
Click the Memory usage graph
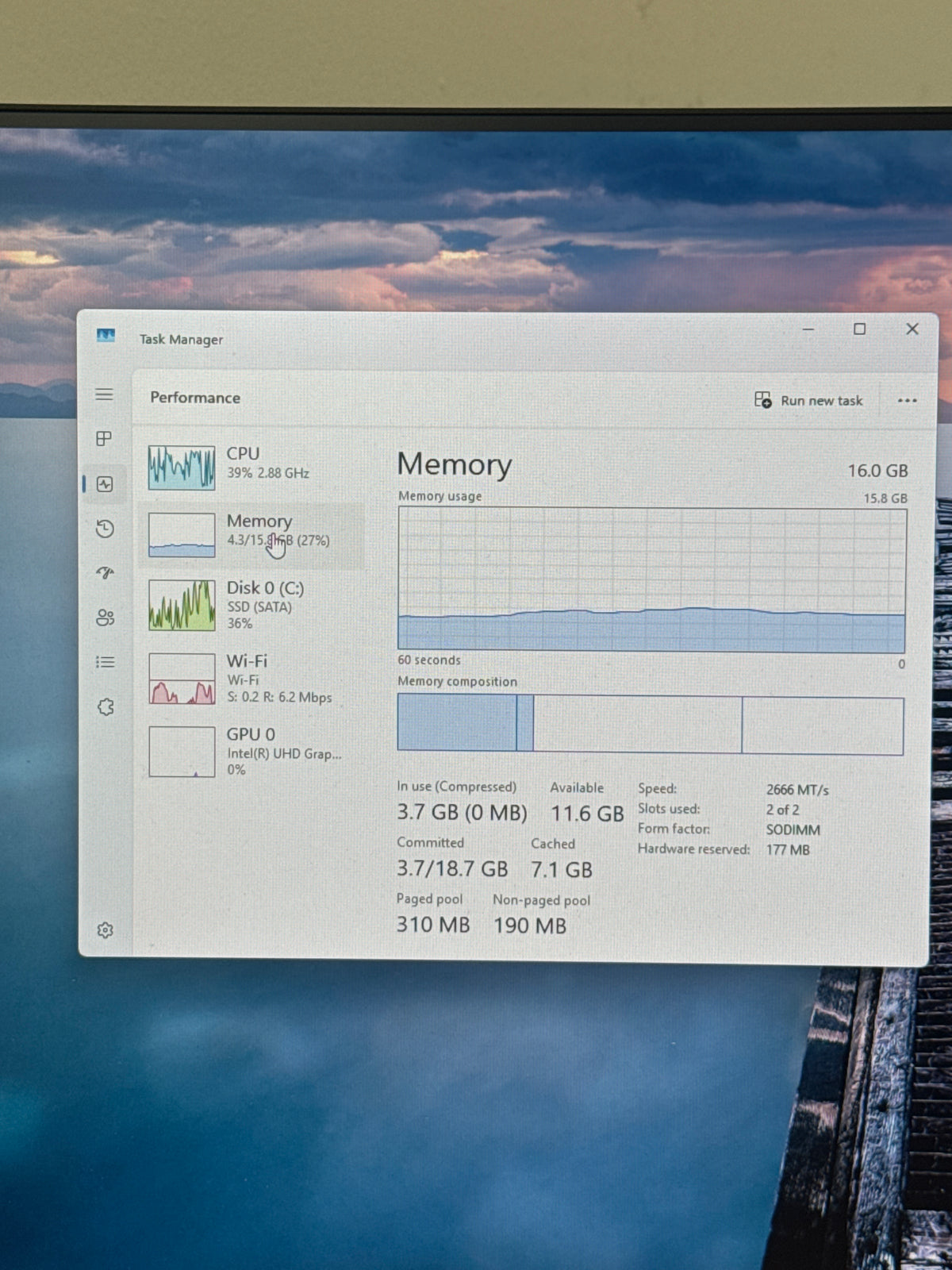click(x=651, y=580)
